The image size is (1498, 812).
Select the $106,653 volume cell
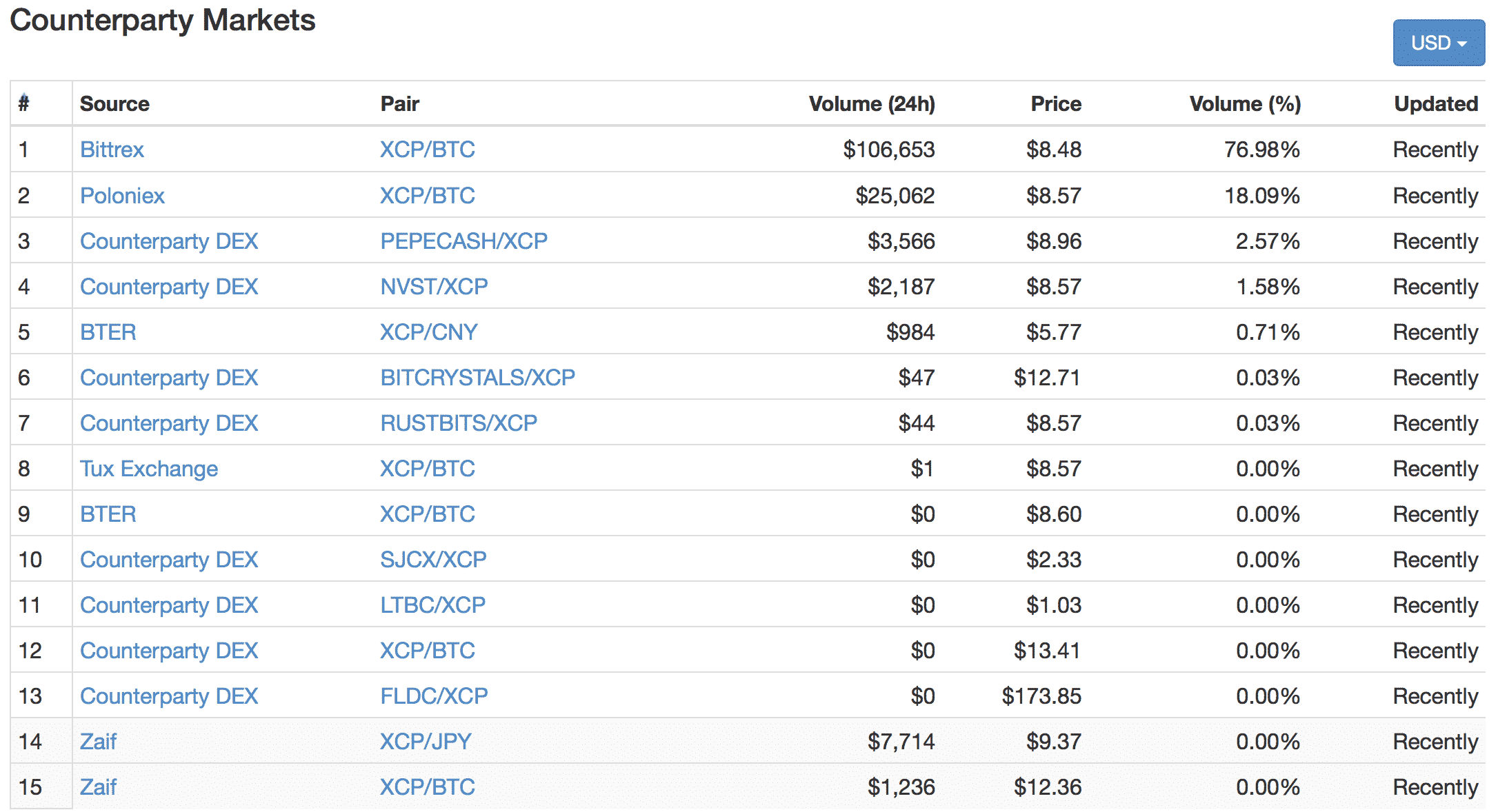[888, 150]
